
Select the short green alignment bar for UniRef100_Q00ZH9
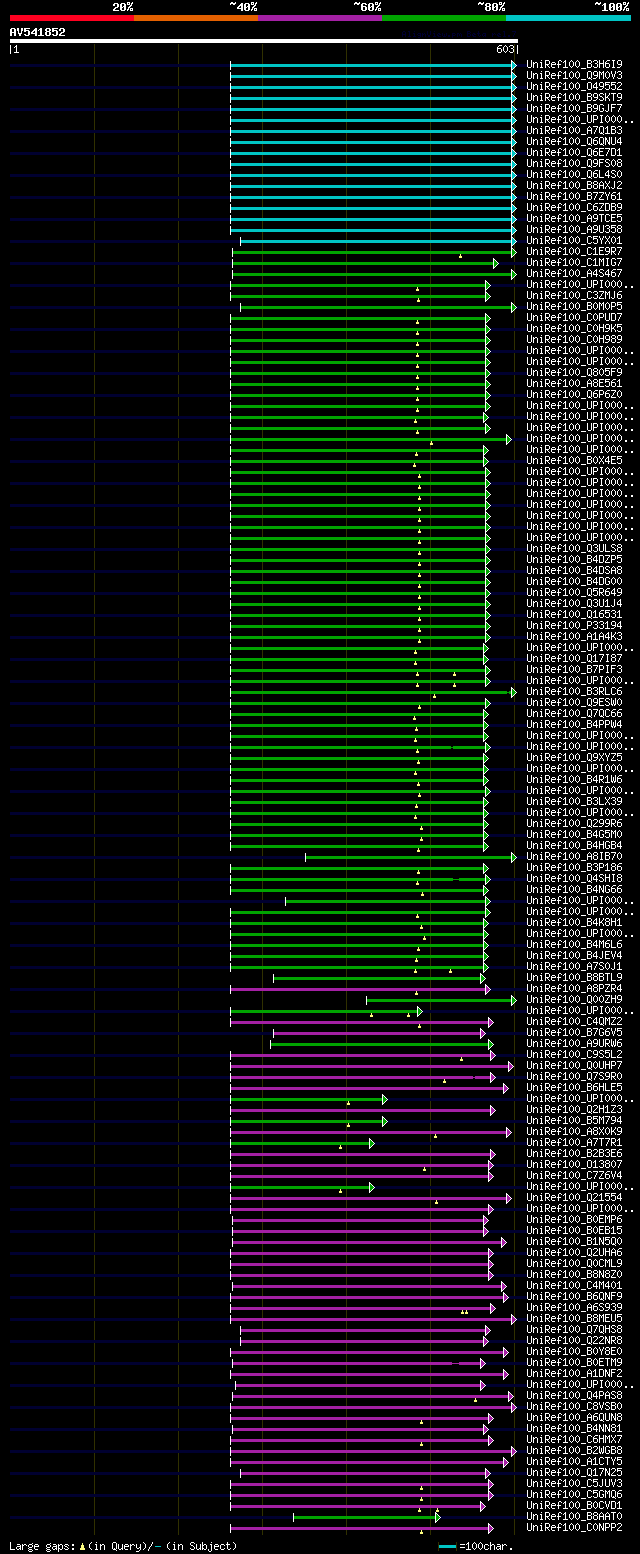coord(441,1000)
